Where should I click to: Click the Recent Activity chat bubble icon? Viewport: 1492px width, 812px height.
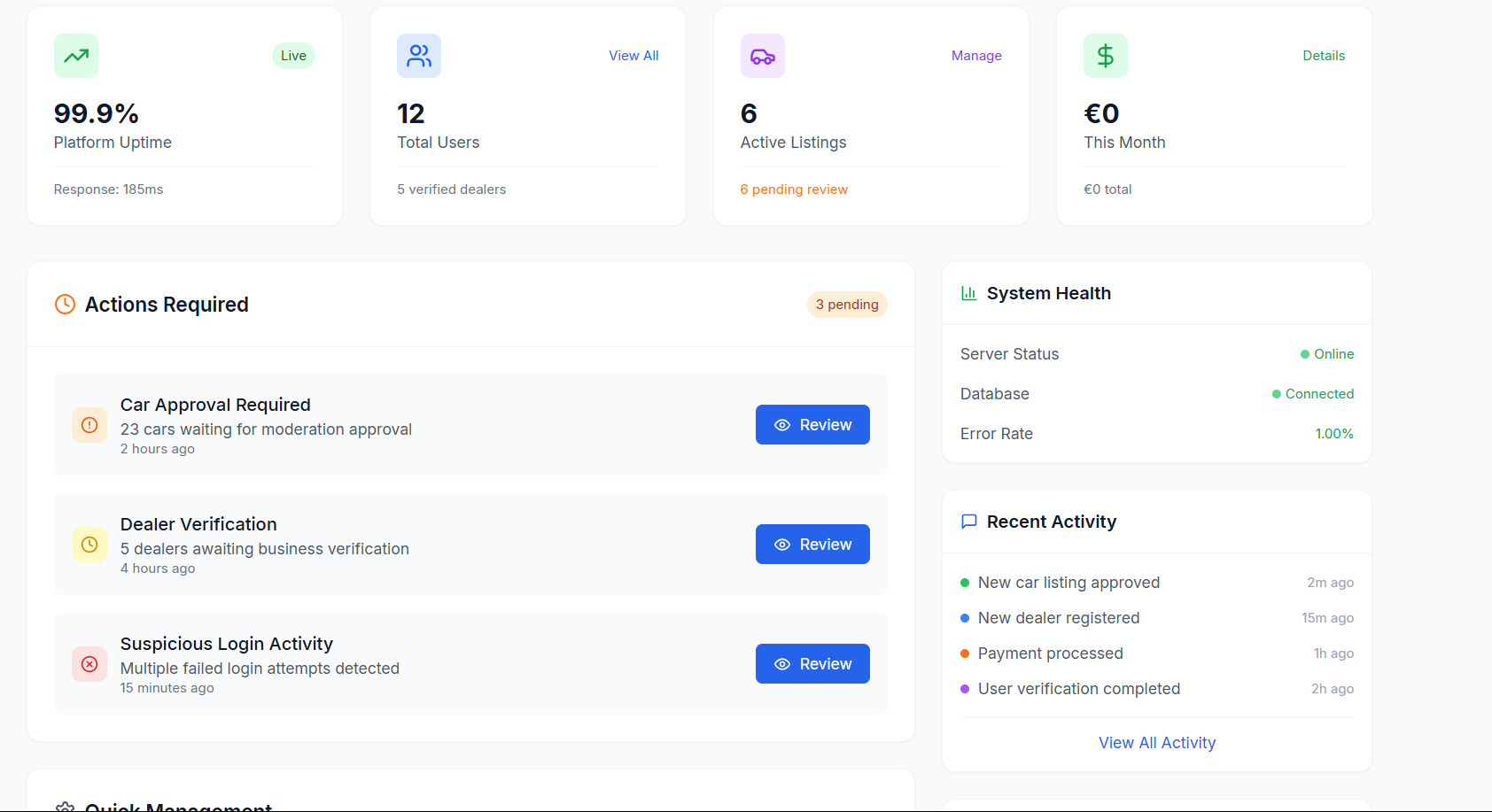click(968, 522)
